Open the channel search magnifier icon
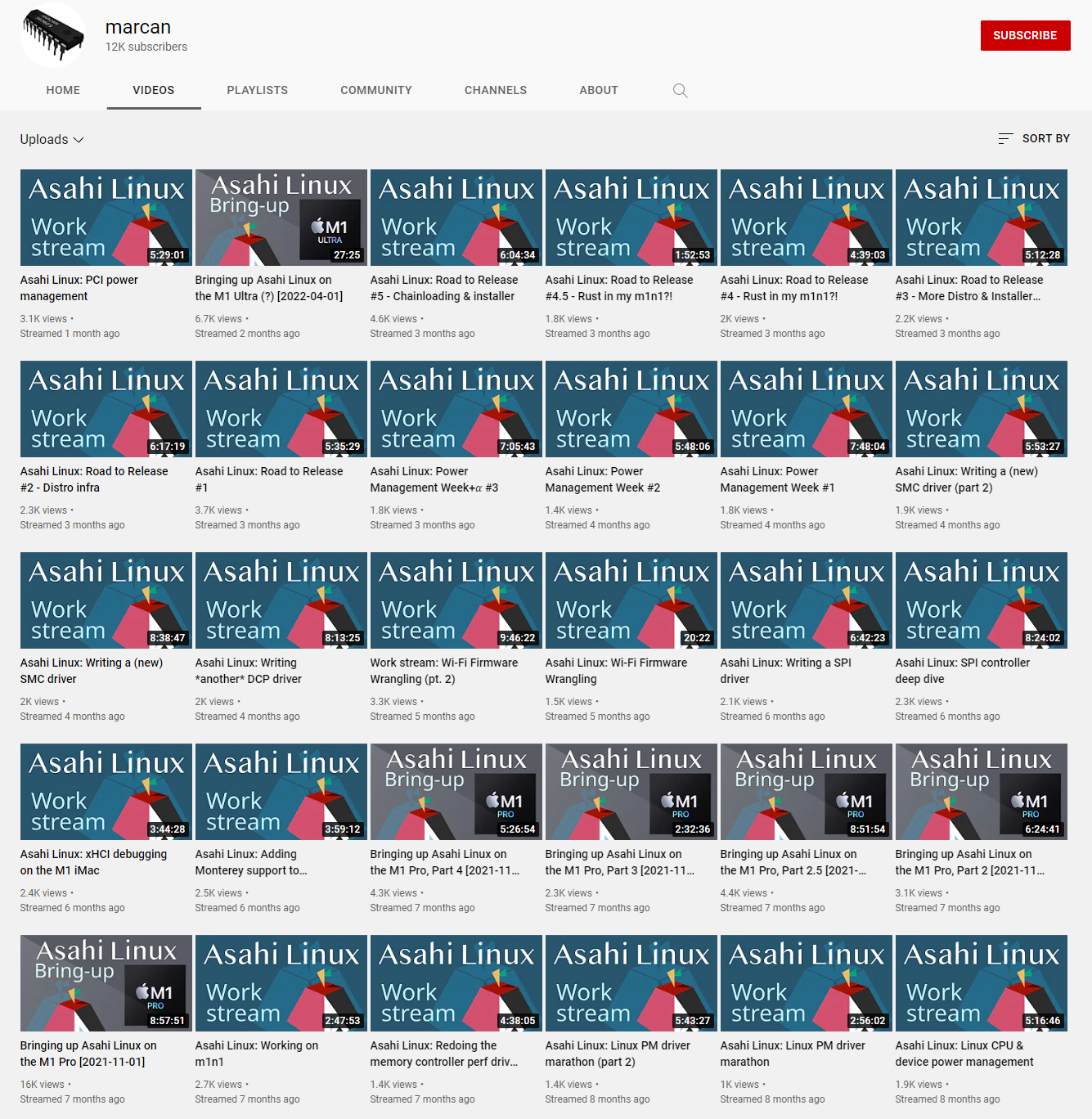Viewport: 1092px width, 1119px height. pyautogui.click(x=680, y=90)
